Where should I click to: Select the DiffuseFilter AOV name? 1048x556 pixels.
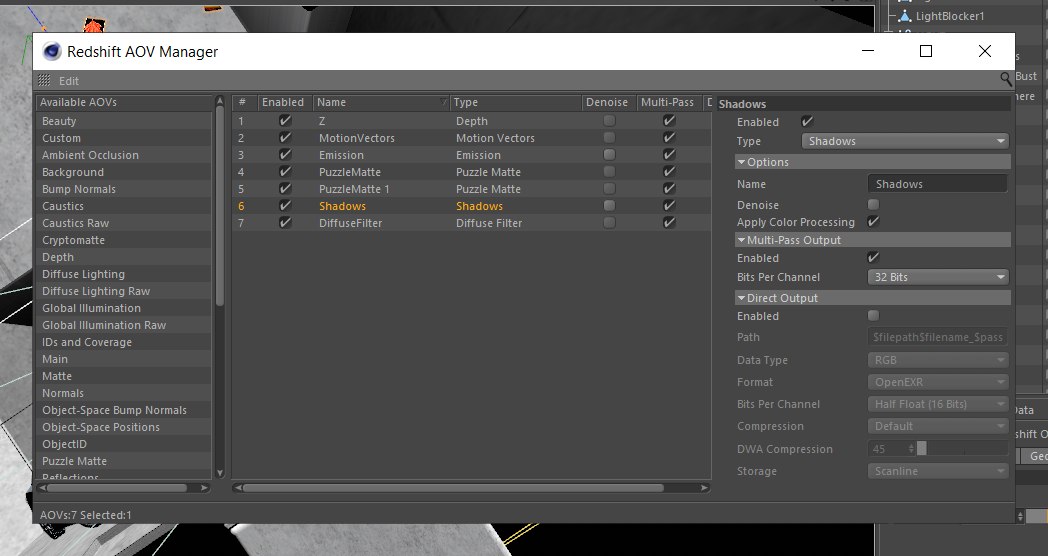click(x=350, y=223)
